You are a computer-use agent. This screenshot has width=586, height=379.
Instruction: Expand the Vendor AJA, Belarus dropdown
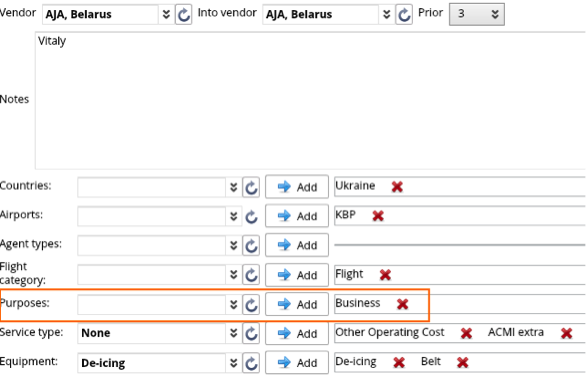point(166,15)
